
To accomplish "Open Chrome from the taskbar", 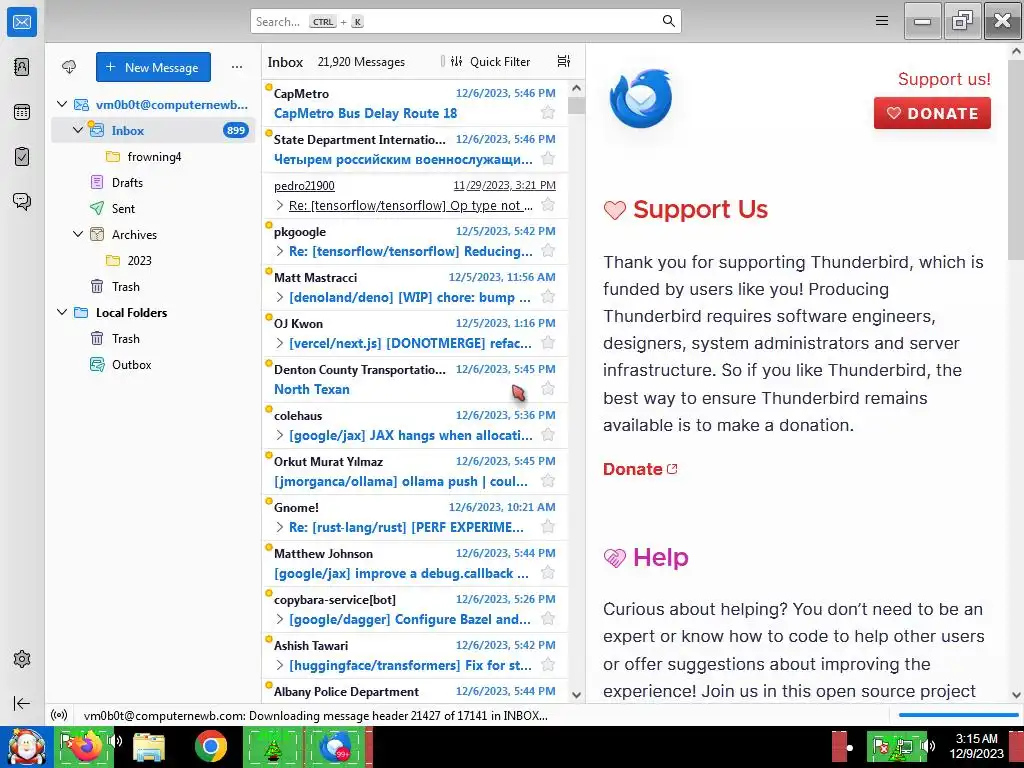I will tap(210, 746).
